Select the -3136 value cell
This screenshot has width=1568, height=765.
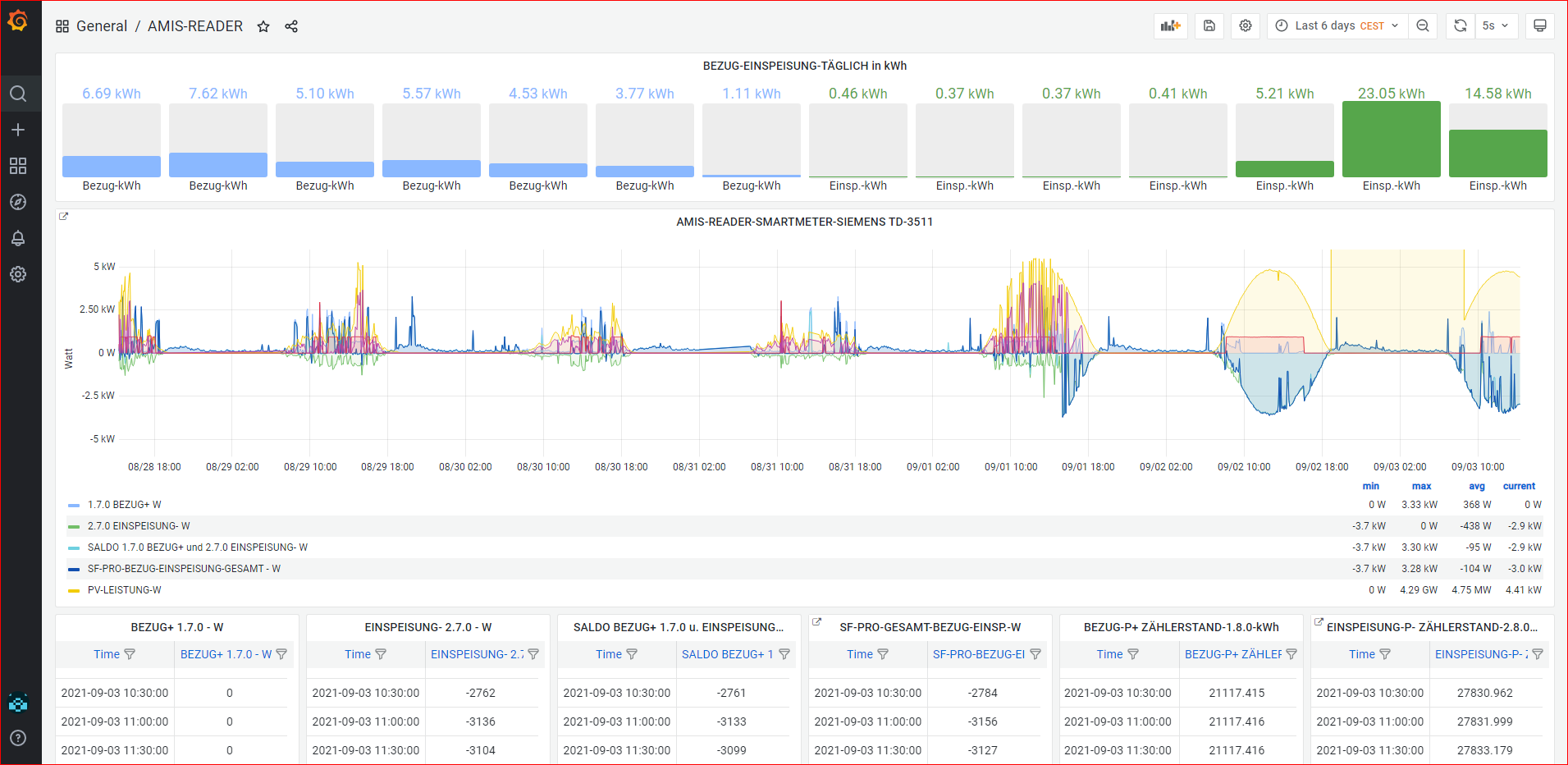481,721
